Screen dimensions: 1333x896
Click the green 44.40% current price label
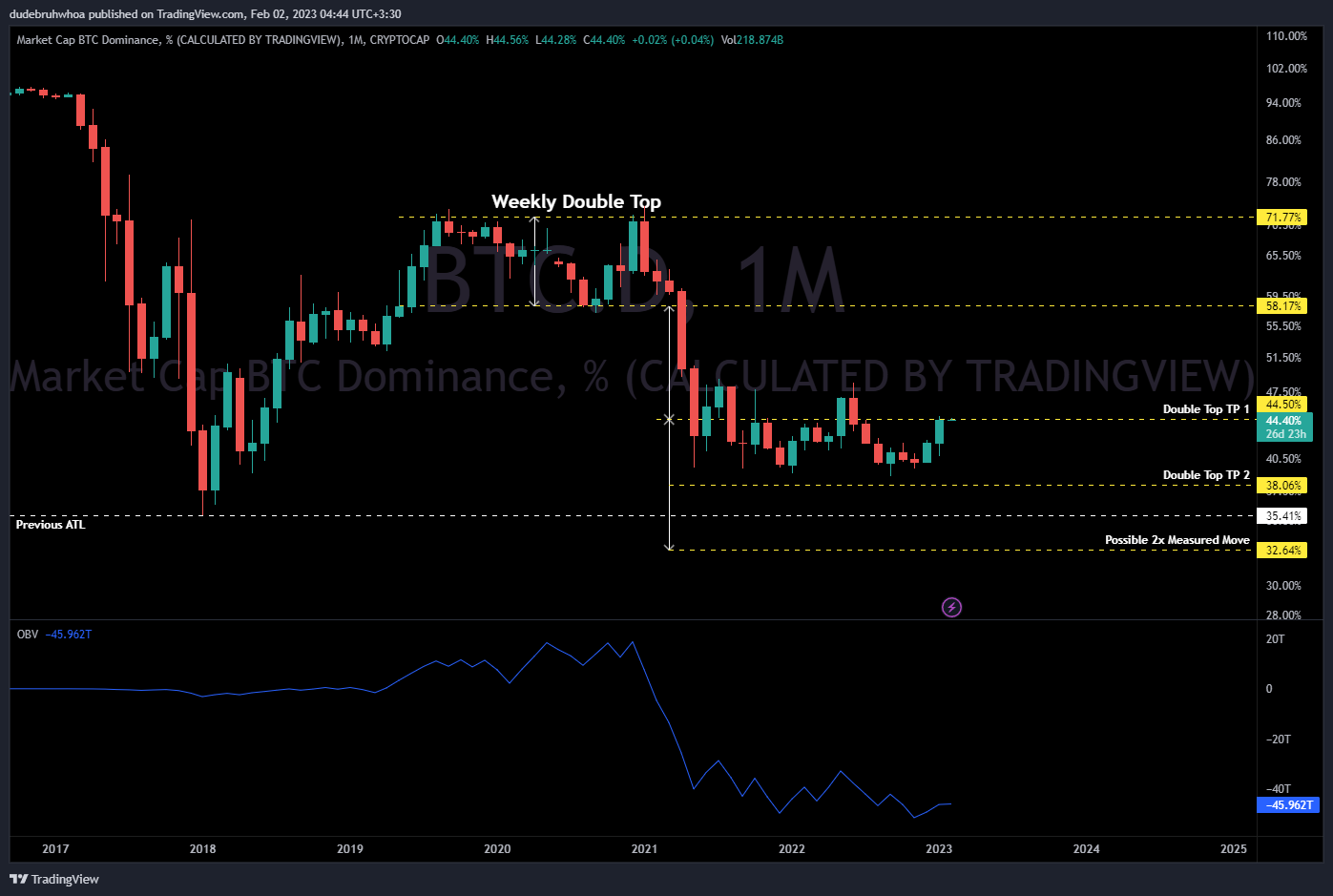pos(1284,421)
